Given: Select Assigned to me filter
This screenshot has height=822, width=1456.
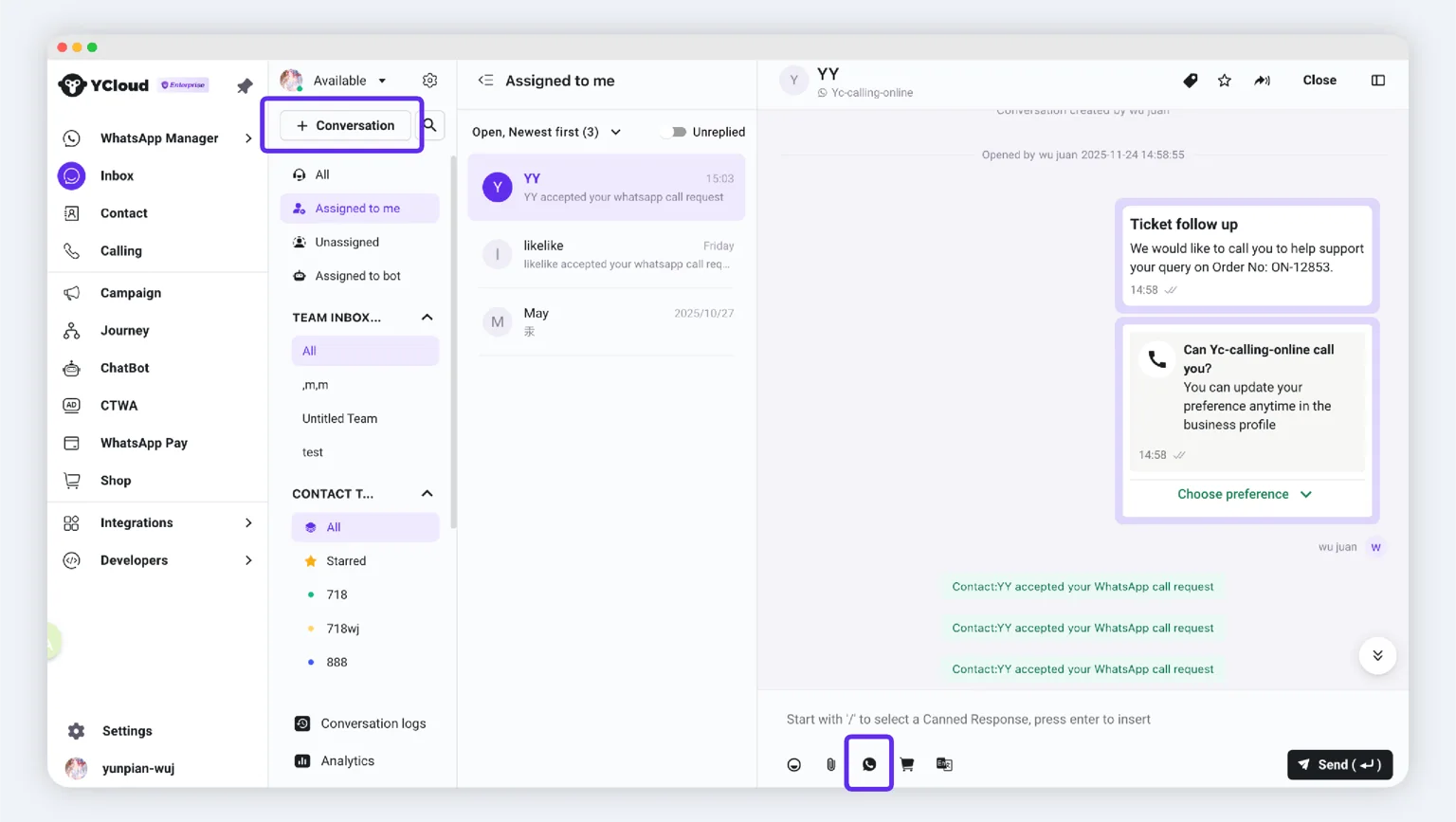Looking at the screenshot, I should (x=359, y=209).
